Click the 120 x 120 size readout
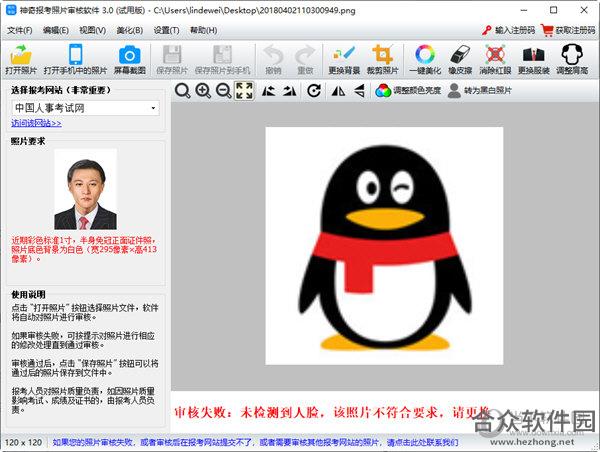 pyautogui.click(x=23, y=442)
